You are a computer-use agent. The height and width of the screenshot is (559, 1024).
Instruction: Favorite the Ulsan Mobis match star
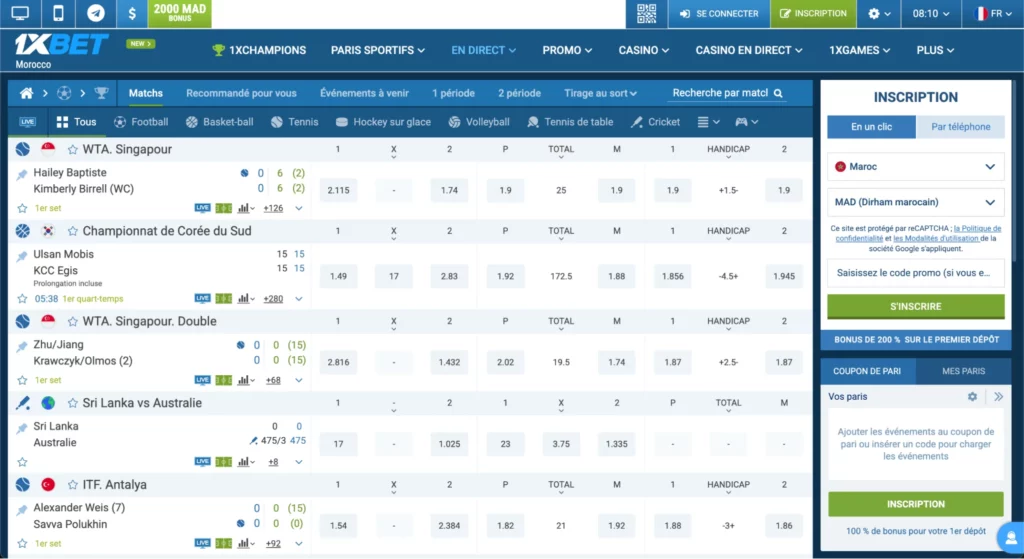22,298
